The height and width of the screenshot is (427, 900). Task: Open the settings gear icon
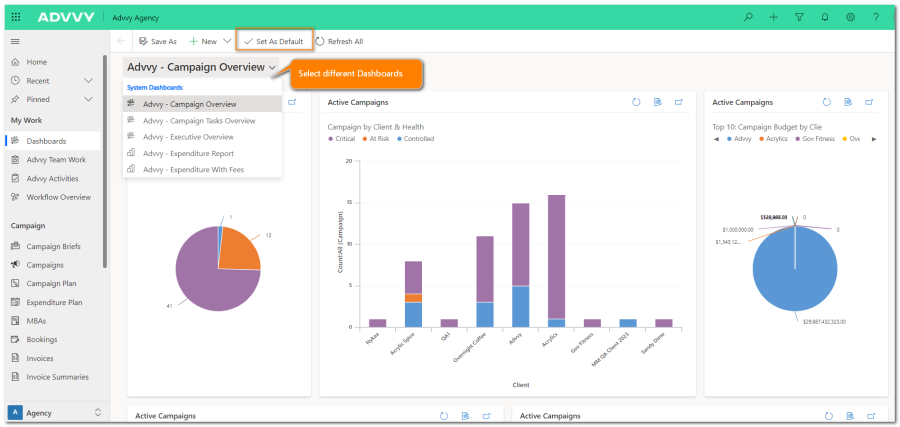pyautogui.click(x=850, y=17)
